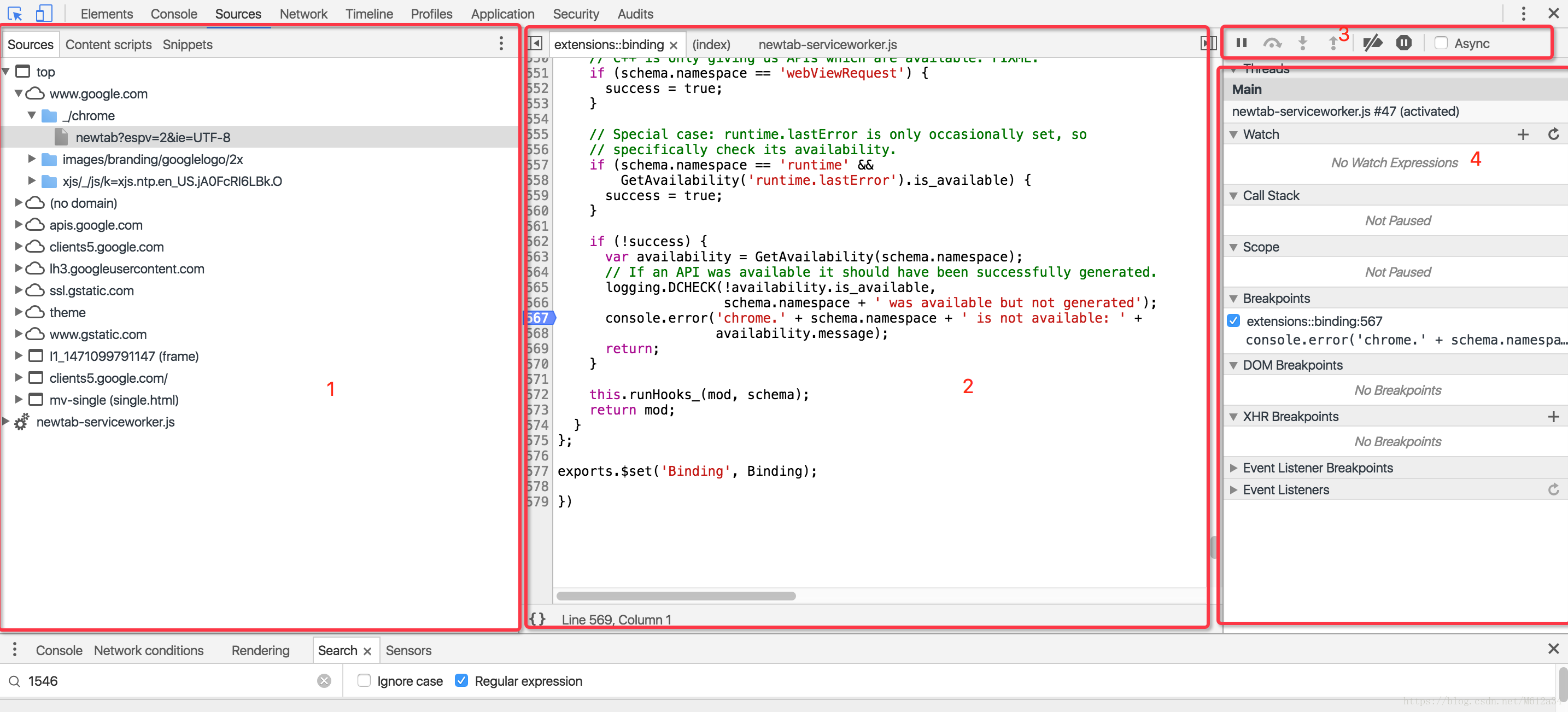Open the Content scripts tab
Viewport: 1568px width, 712px height.
(108, 44)
